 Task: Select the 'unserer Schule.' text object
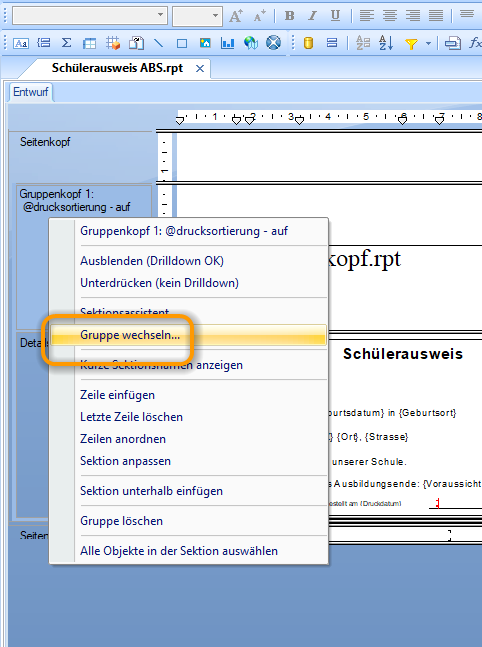(369, 462)
